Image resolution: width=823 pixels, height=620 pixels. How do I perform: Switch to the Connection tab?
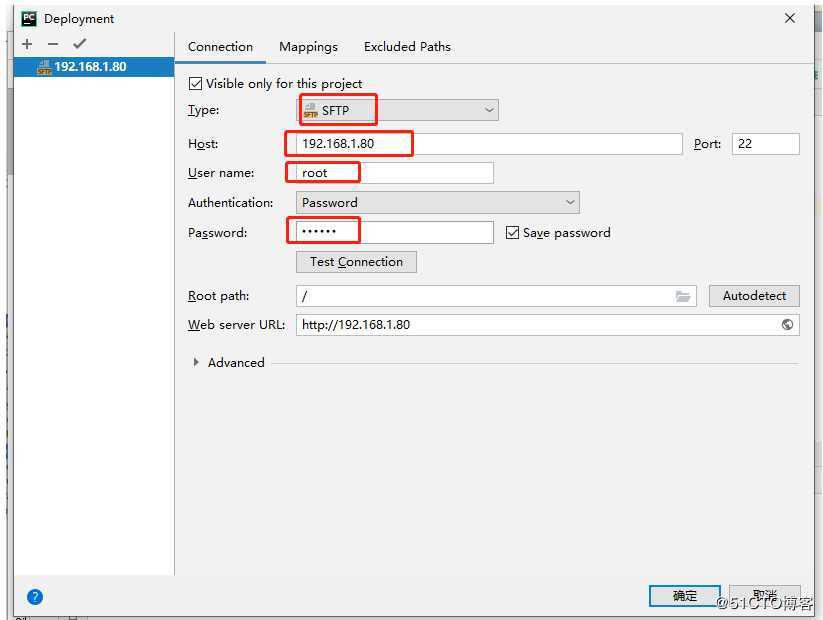point(220,47)
